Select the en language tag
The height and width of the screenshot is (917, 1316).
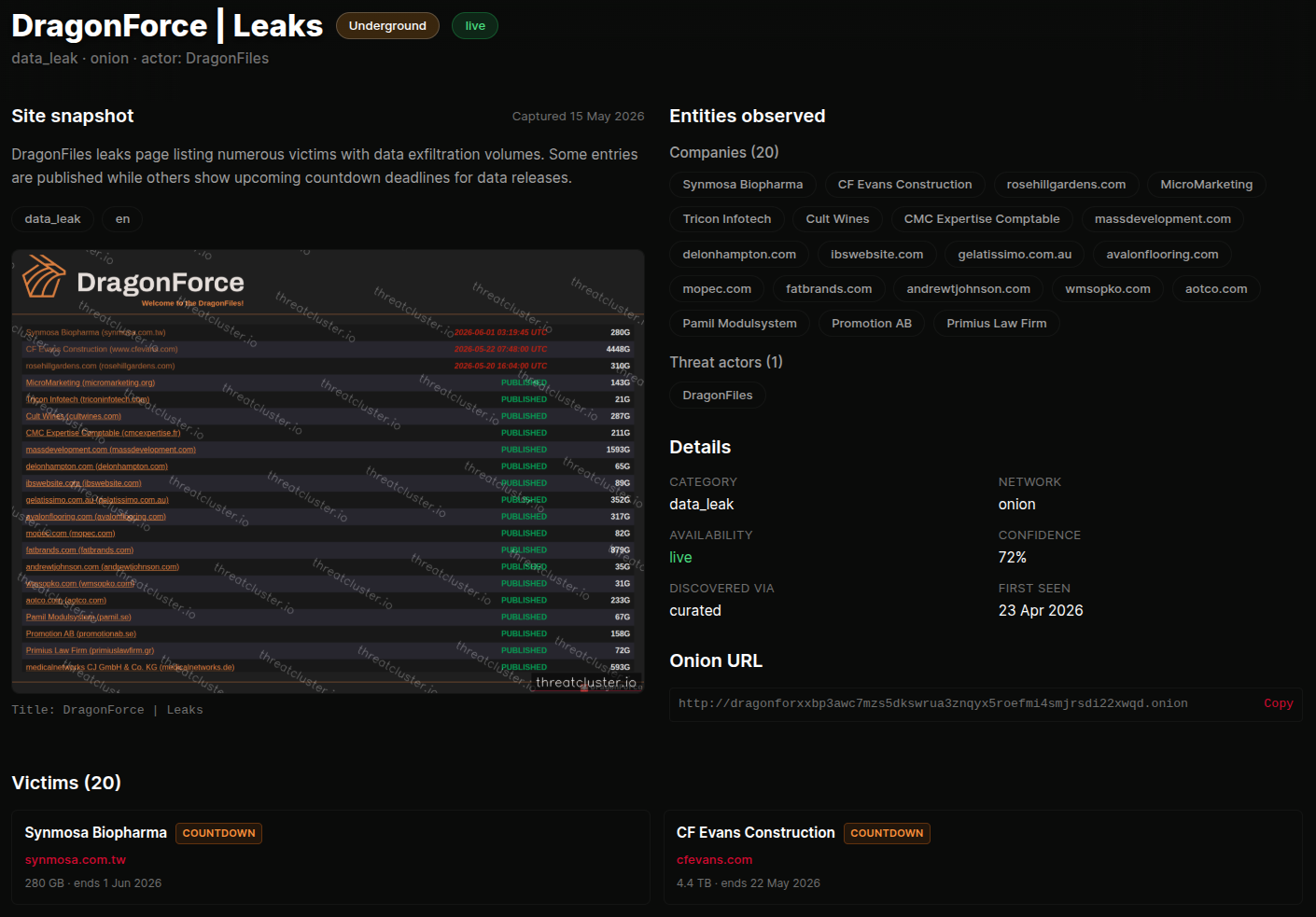pos(122,219)
